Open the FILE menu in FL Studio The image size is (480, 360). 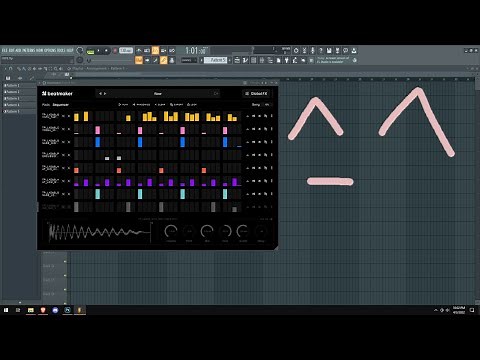[4, 50]
